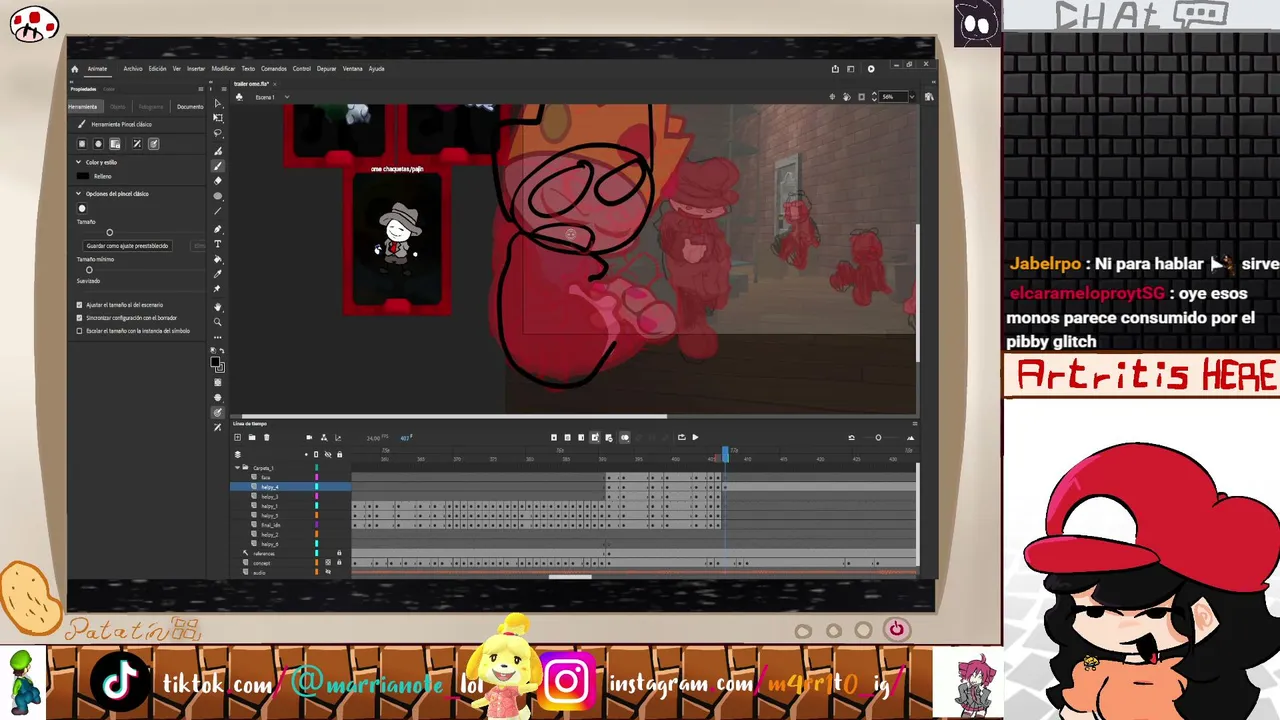Toggle object drawing mode in Properties panel
The width and height of the screenshot is (1280, 720).
pos(82,144)
